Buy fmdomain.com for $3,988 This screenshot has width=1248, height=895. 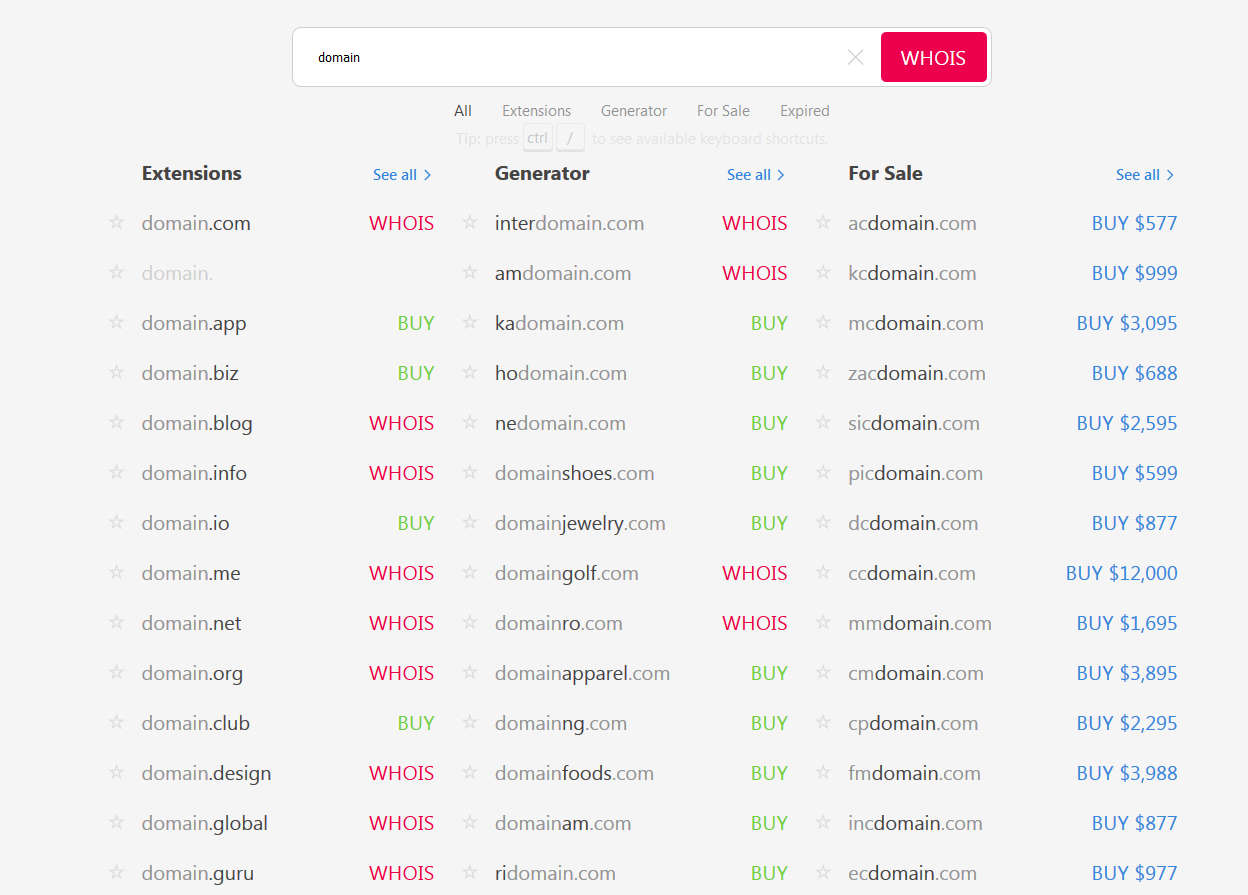click(1127, 773)
